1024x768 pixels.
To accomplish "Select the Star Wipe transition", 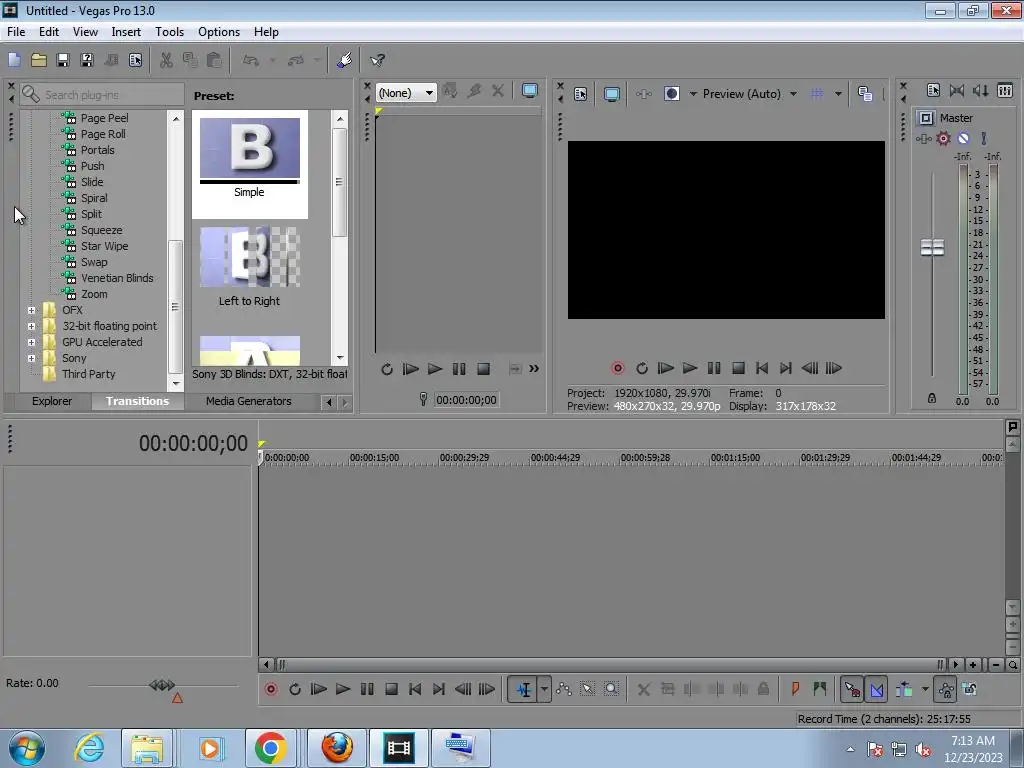I will click(x=104, y=246).
